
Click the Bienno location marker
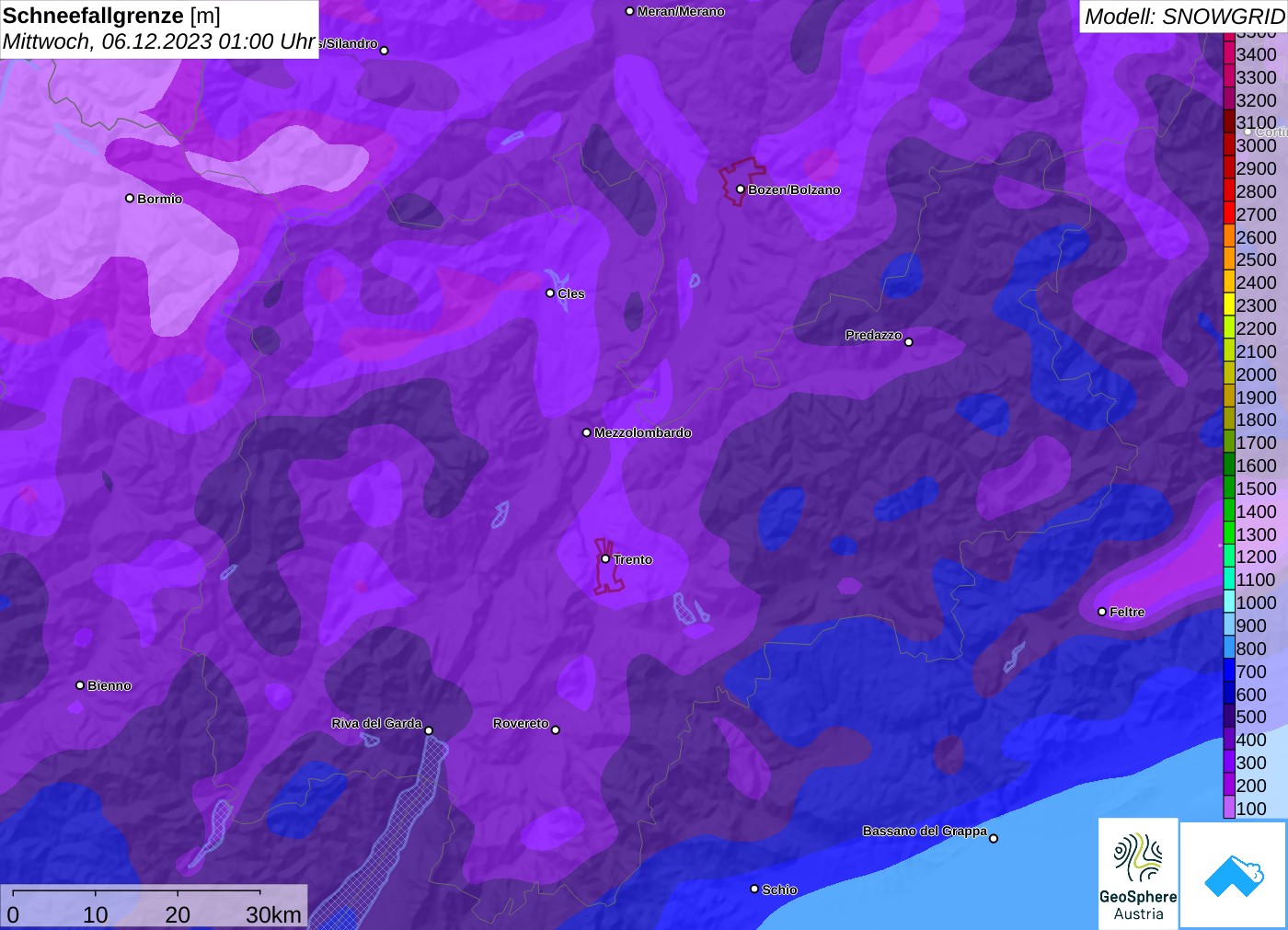click(80, 684)
